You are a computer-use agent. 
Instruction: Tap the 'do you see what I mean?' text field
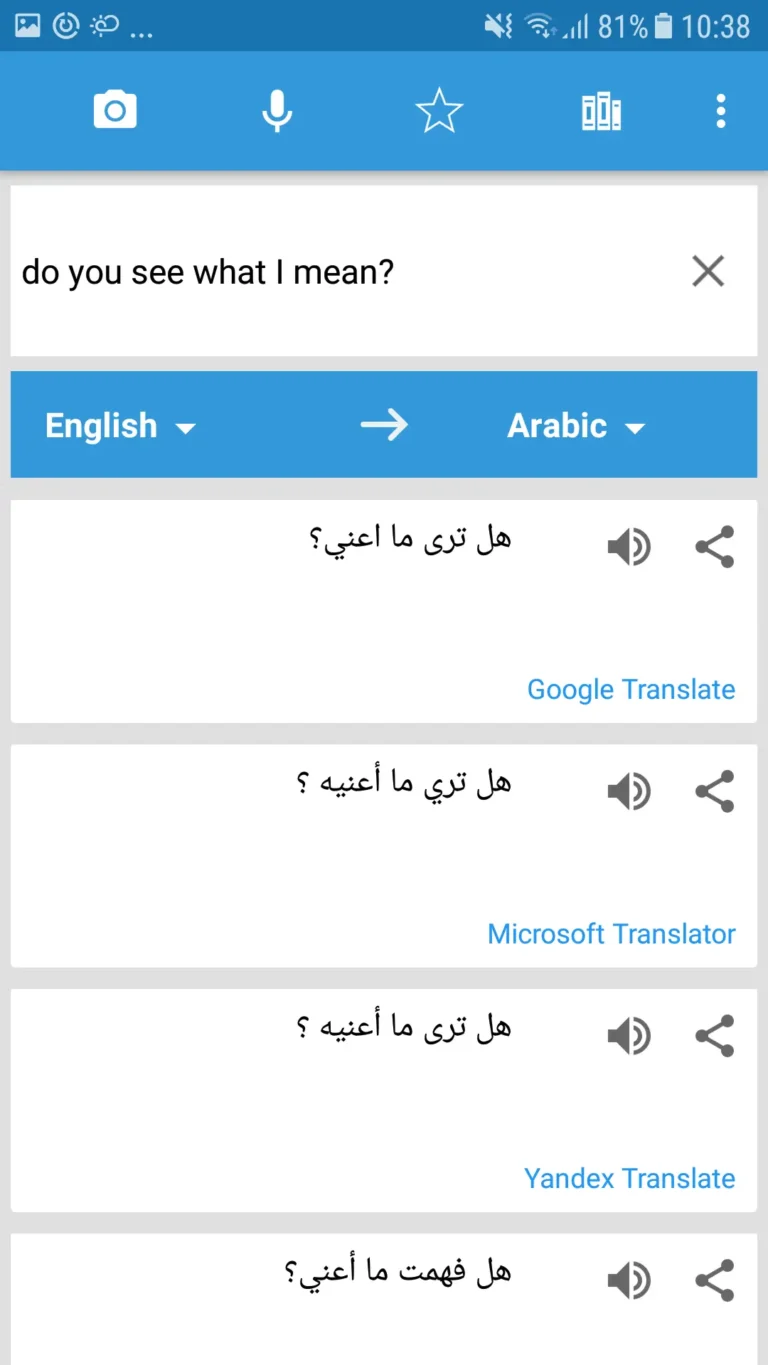(205, 271)
